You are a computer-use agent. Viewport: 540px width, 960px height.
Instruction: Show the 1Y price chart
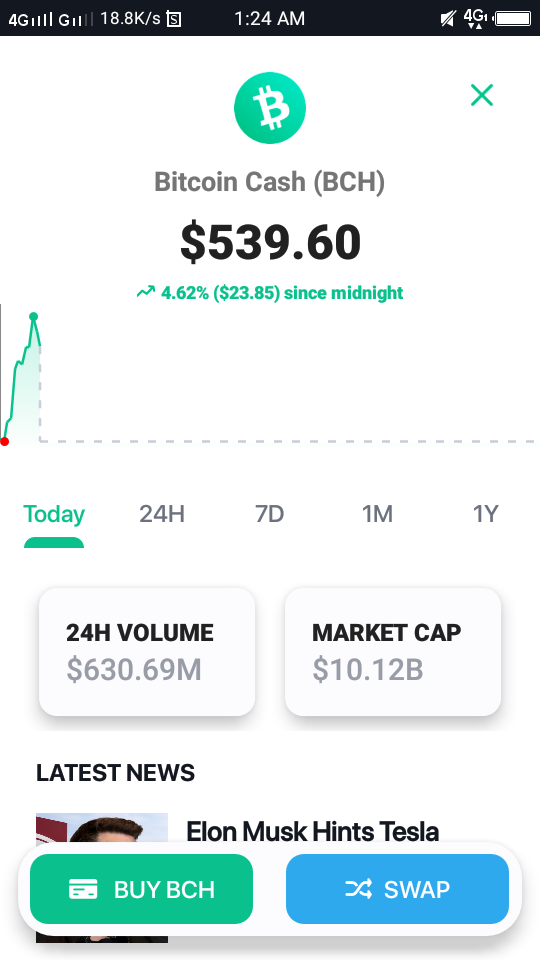(486, 514)
